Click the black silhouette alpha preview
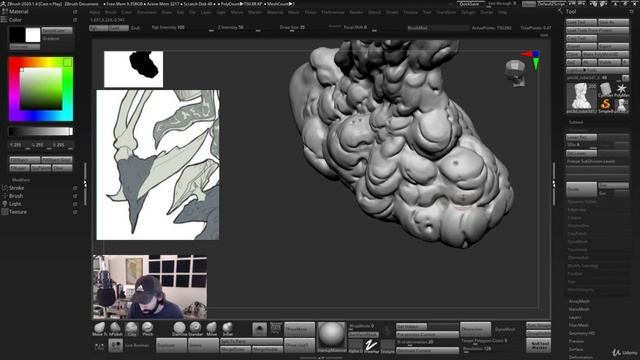This screenshot has width=640, height=360. [133, 69]
